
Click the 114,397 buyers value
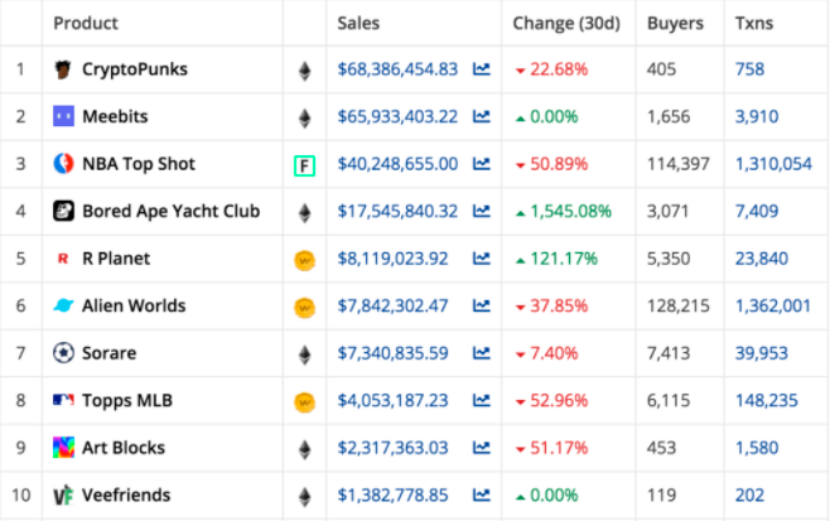point(678,164)
